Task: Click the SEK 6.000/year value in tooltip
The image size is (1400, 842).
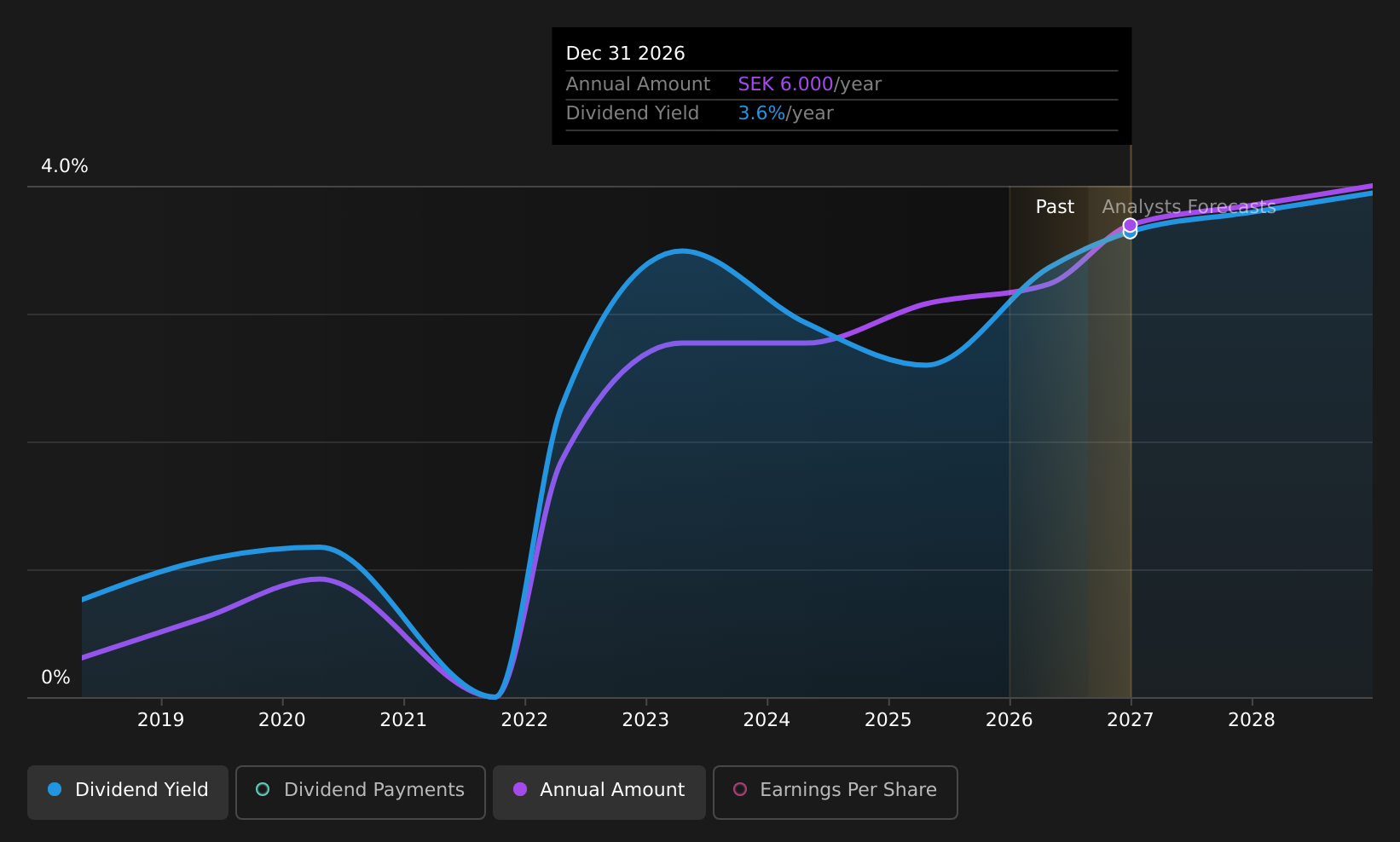Action: pyautogui.click(x=810, y=84)
